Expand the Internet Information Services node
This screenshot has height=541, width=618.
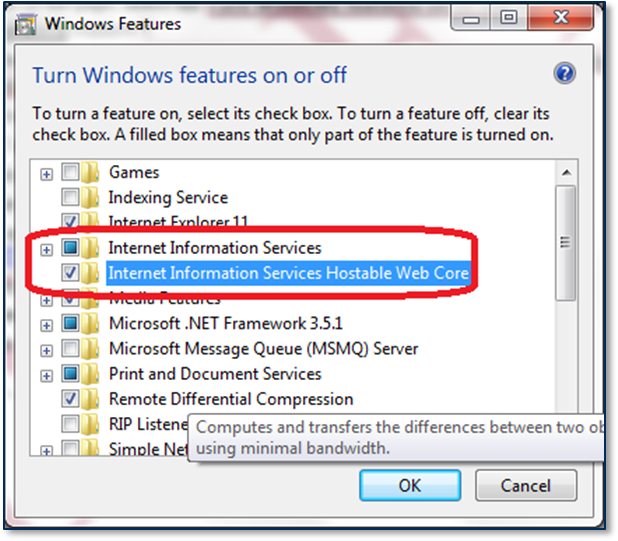tap(47, 250)
